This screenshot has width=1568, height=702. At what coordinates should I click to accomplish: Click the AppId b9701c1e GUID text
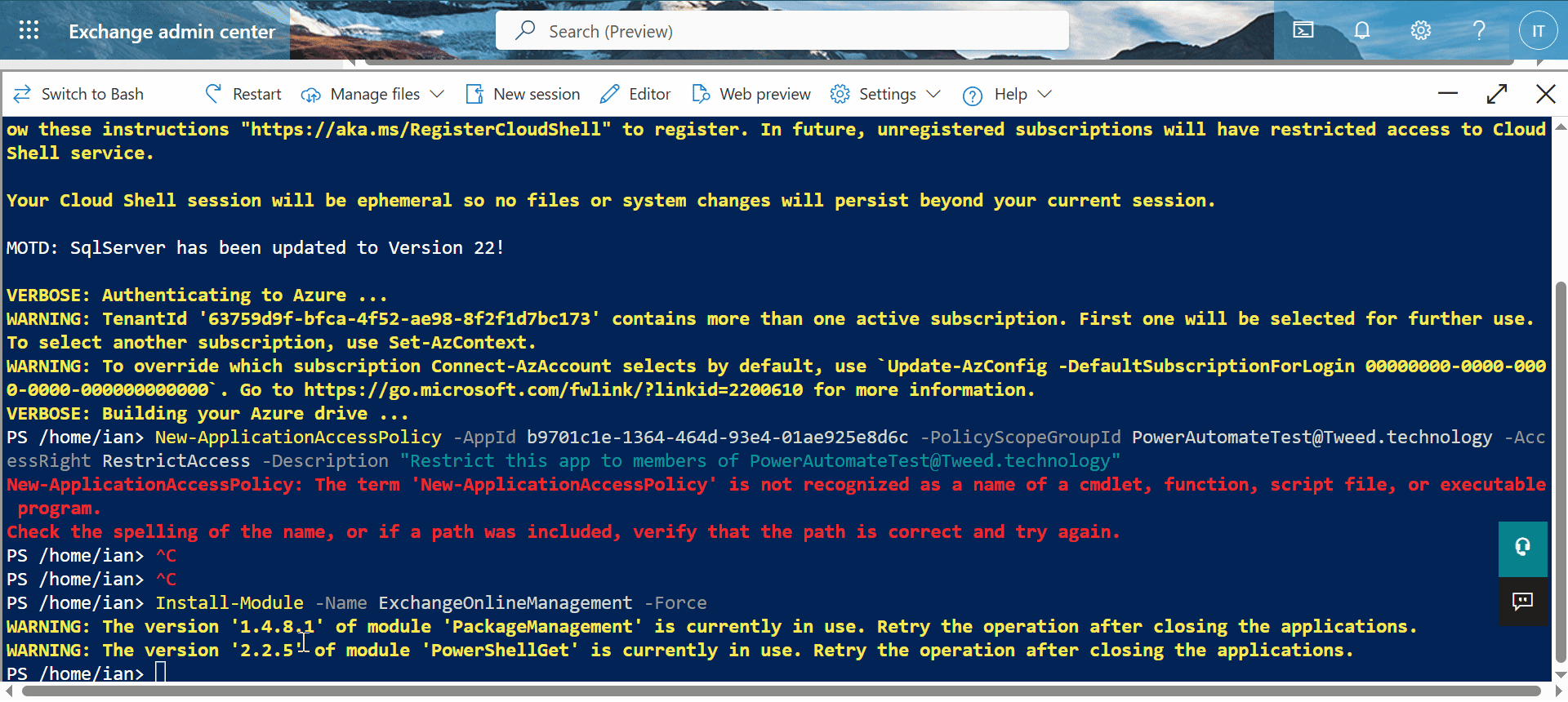coord(717,437)
